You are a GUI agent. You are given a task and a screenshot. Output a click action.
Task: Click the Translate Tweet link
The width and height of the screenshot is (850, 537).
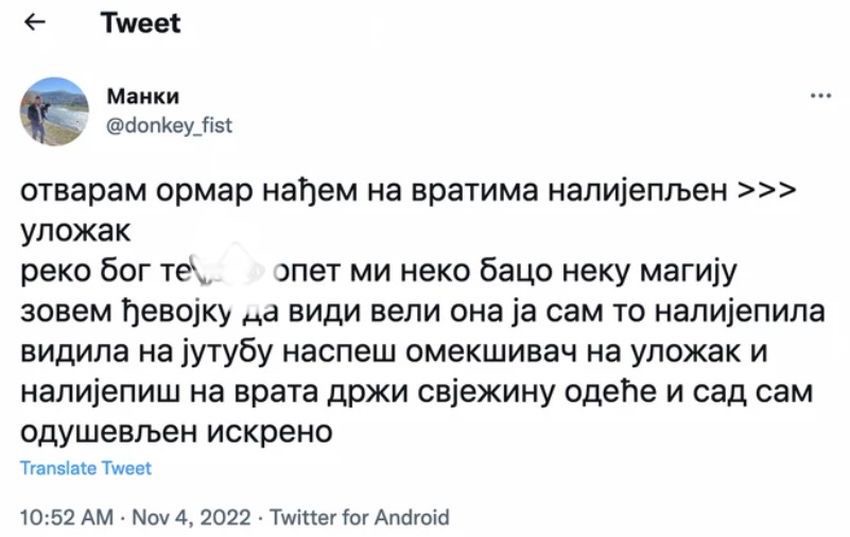[x=86, y=468]
